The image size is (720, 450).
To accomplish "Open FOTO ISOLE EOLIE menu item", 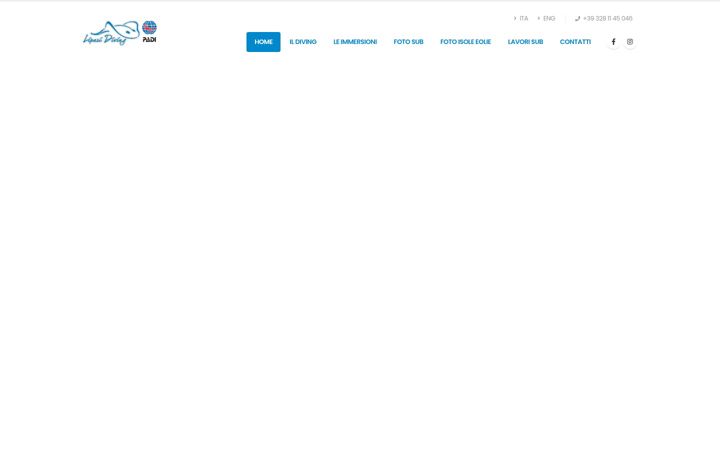I will [x=466, y=42].
